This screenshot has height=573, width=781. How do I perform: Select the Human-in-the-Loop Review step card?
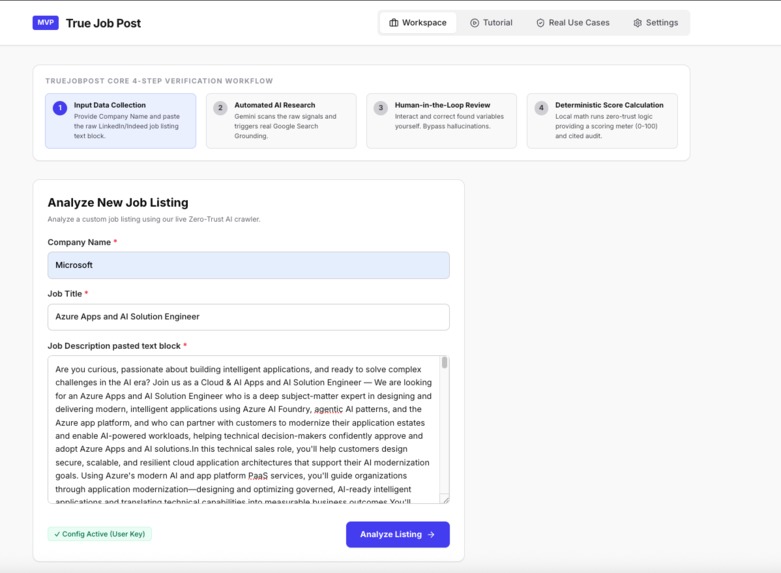click(x=442, y=121)
